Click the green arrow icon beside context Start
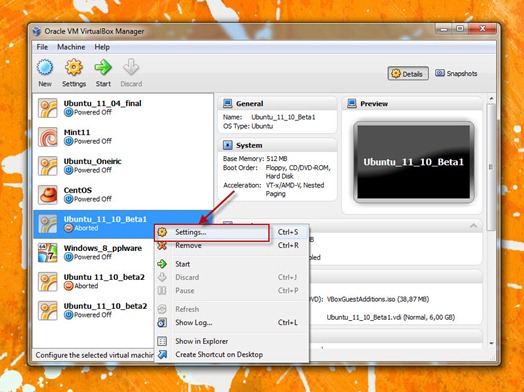Viewport: 524px width, 392px height. (162, 264)
